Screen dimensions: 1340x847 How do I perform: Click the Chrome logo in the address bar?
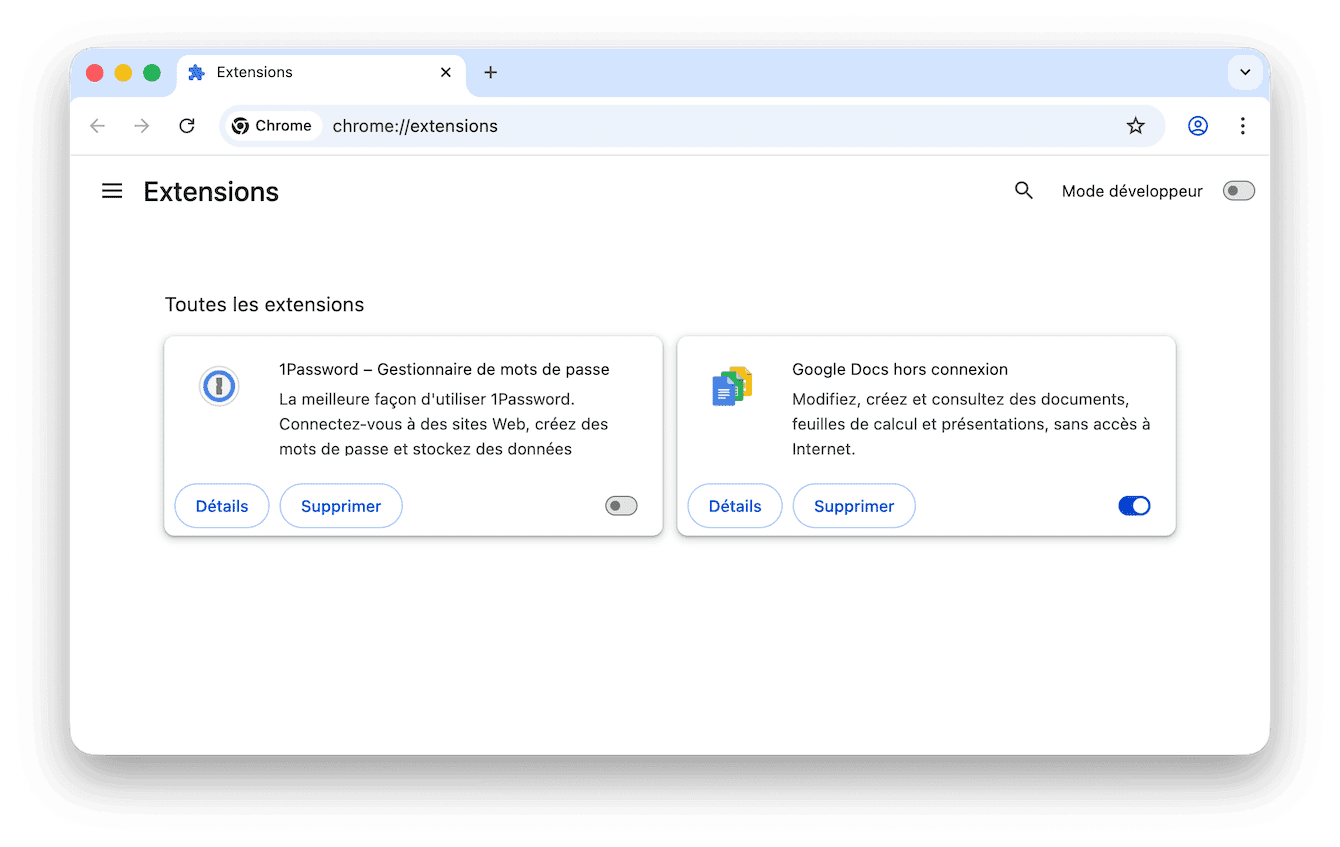[x=240, y=125]
